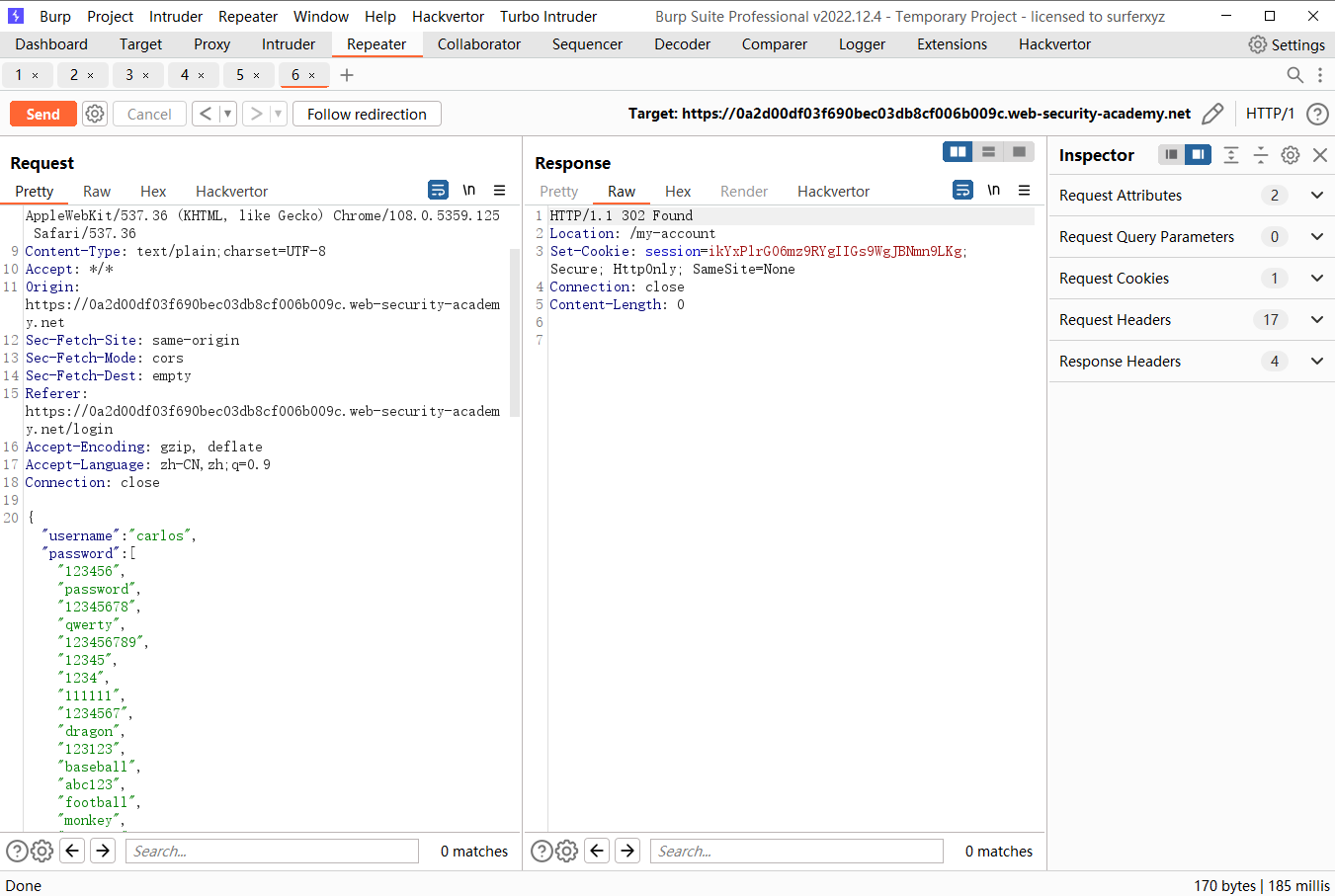Open Request search settings gear
The height and width of the screenshot is (896, 1335).
(x=42, y=851)
